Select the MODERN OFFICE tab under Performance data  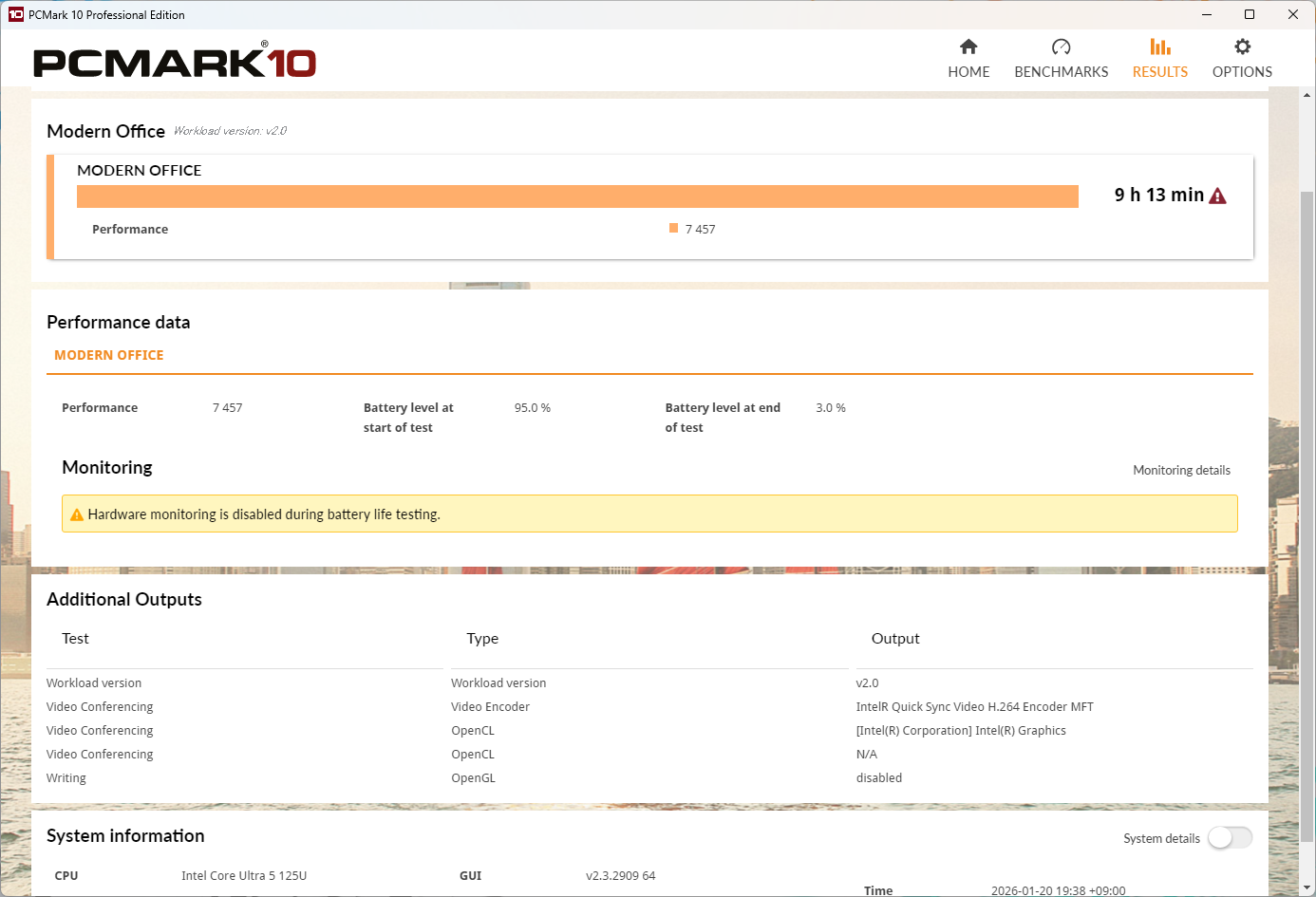[109, 355]
